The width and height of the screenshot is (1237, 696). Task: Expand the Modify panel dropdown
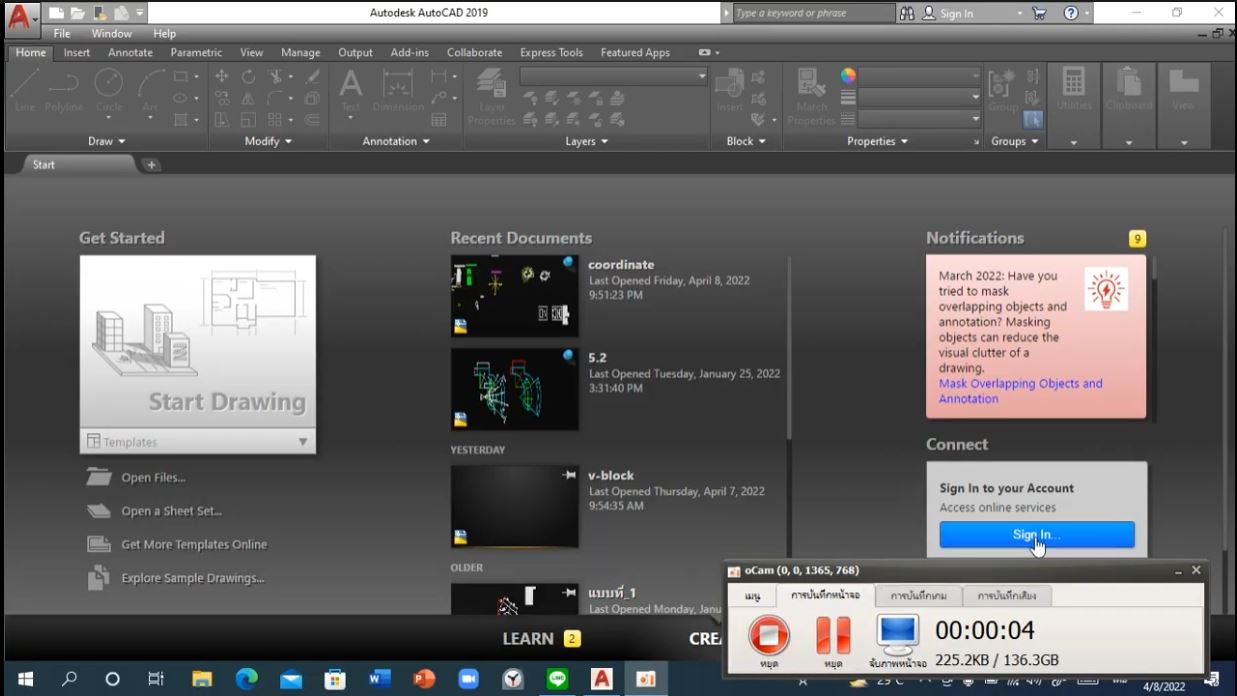point(268,141)
